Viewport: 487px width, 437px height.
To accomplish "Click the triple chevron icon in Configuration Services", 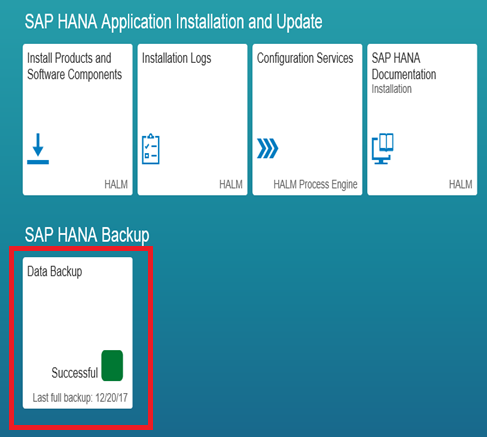I will tap(267, 148).
